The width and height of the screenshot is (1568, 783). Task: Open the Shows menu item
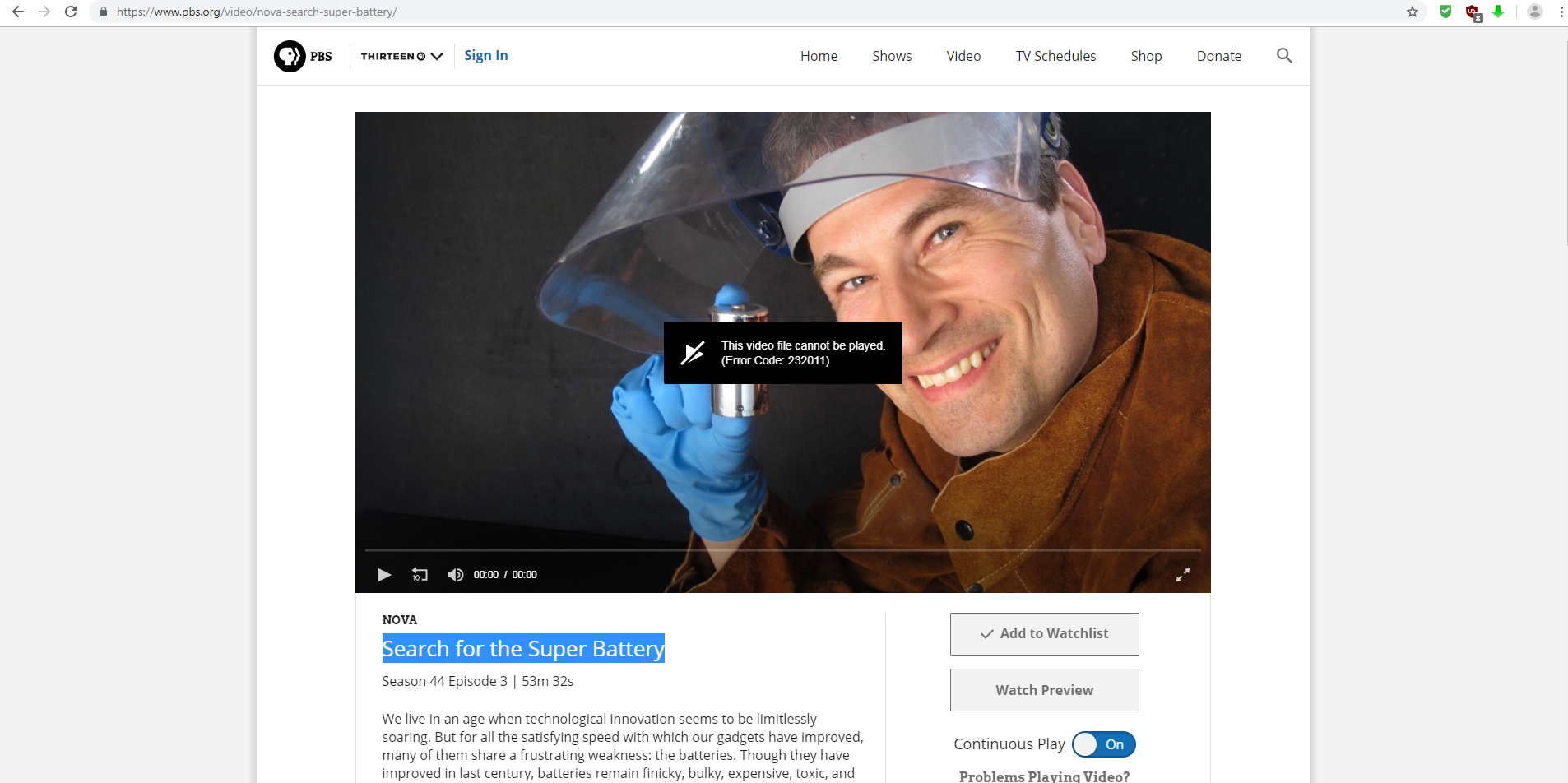click(x=892, y=55)
